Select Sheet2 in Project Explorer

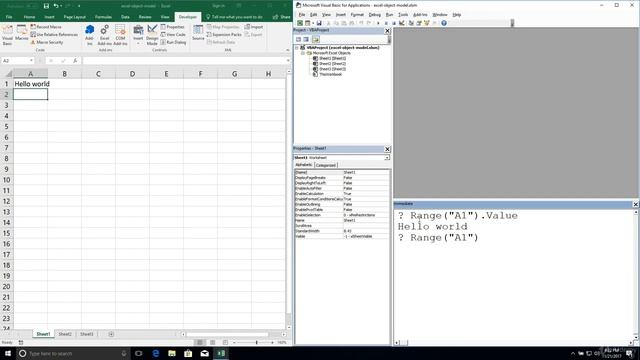(330, 64)
